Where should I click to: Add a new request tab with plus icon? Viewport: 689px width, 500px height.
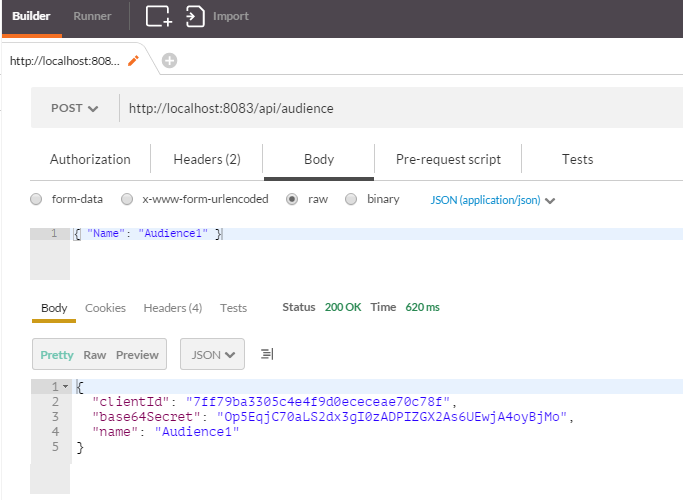169,61
